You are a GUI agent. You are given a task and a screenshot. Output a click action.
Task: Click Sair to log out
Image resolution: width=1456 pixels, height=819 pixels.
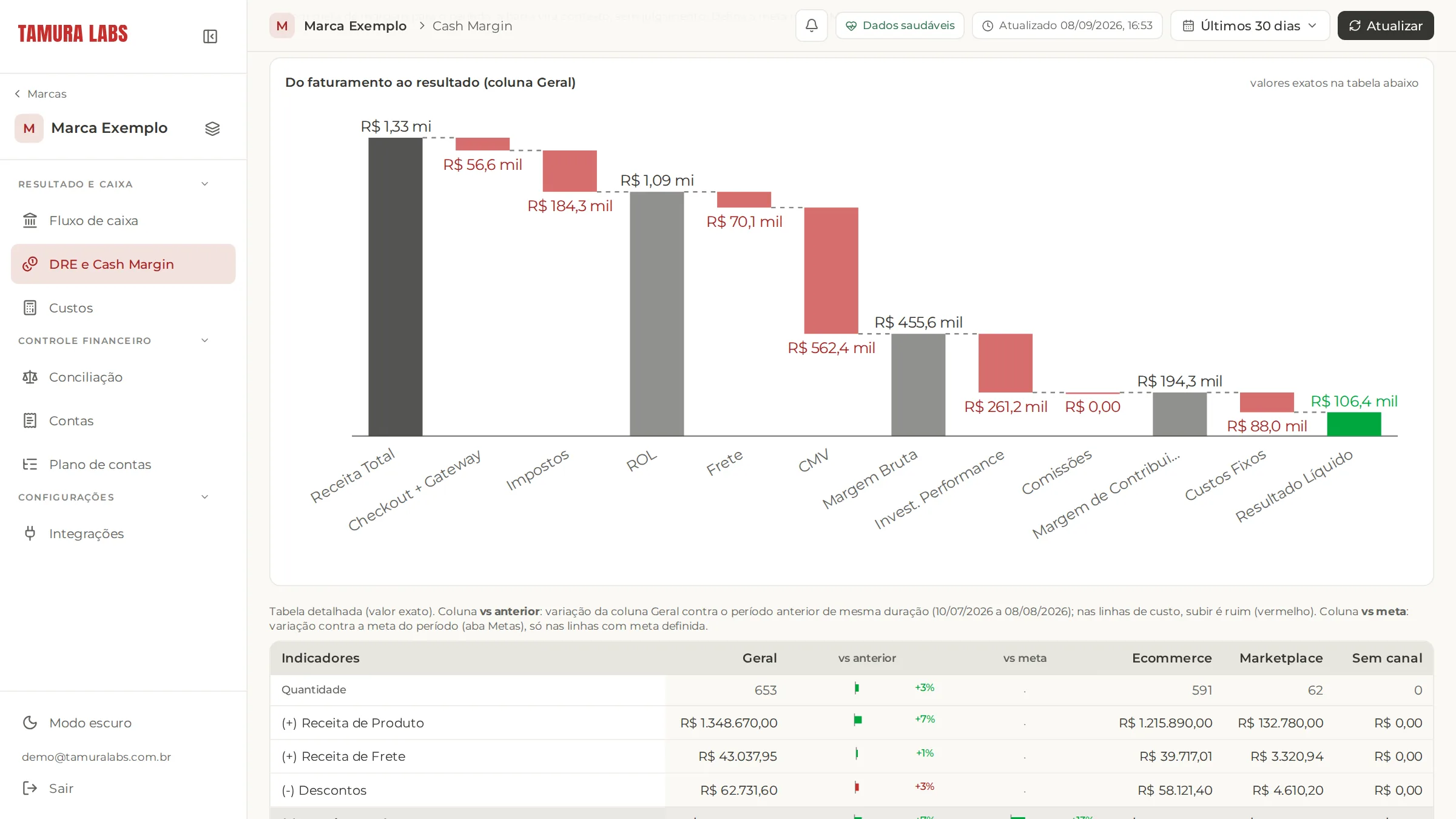tap(123, 788)
